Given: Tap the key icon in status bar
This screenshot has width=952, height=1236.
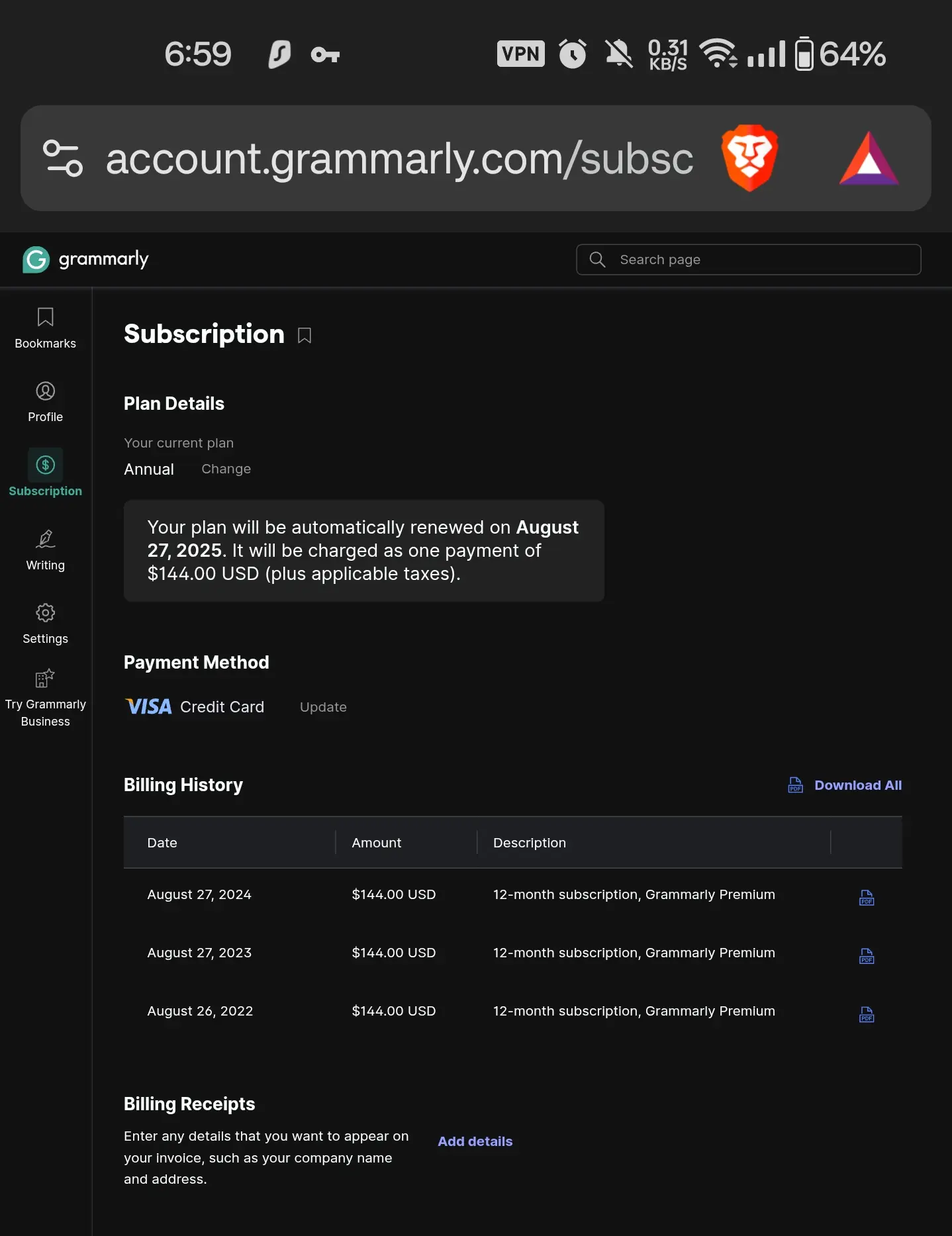Looking at the screenshot, I should [x=325, y=54].
